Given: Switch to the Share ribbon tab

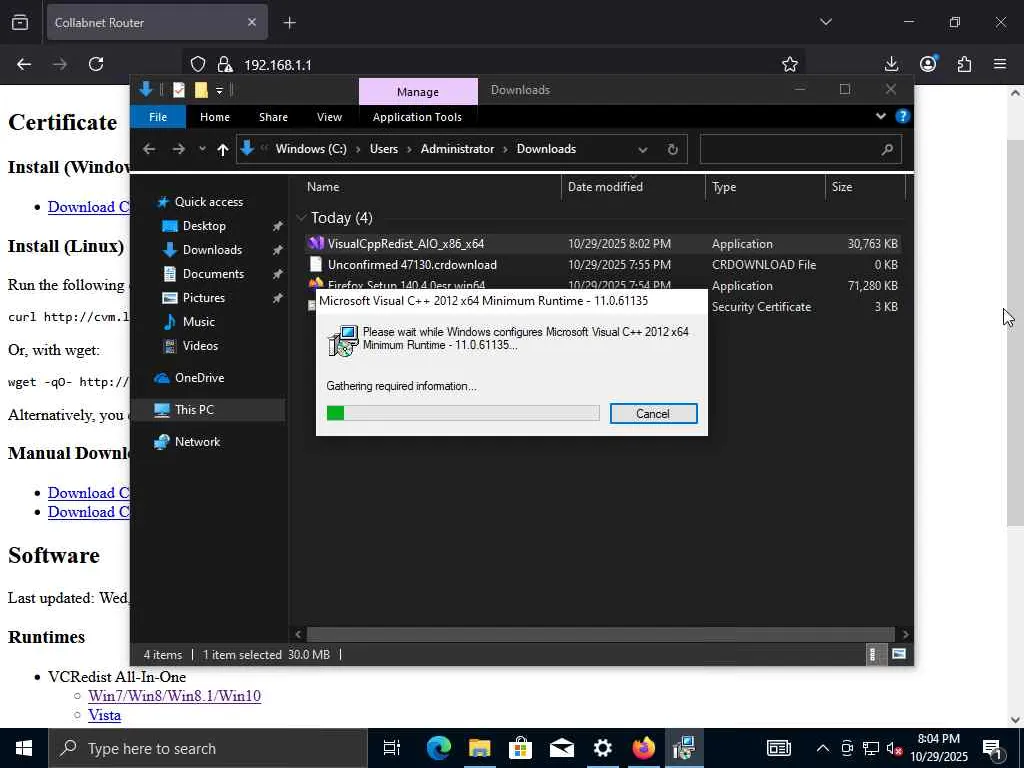Looking at the screenshot, I should click(x=273, y=117).
